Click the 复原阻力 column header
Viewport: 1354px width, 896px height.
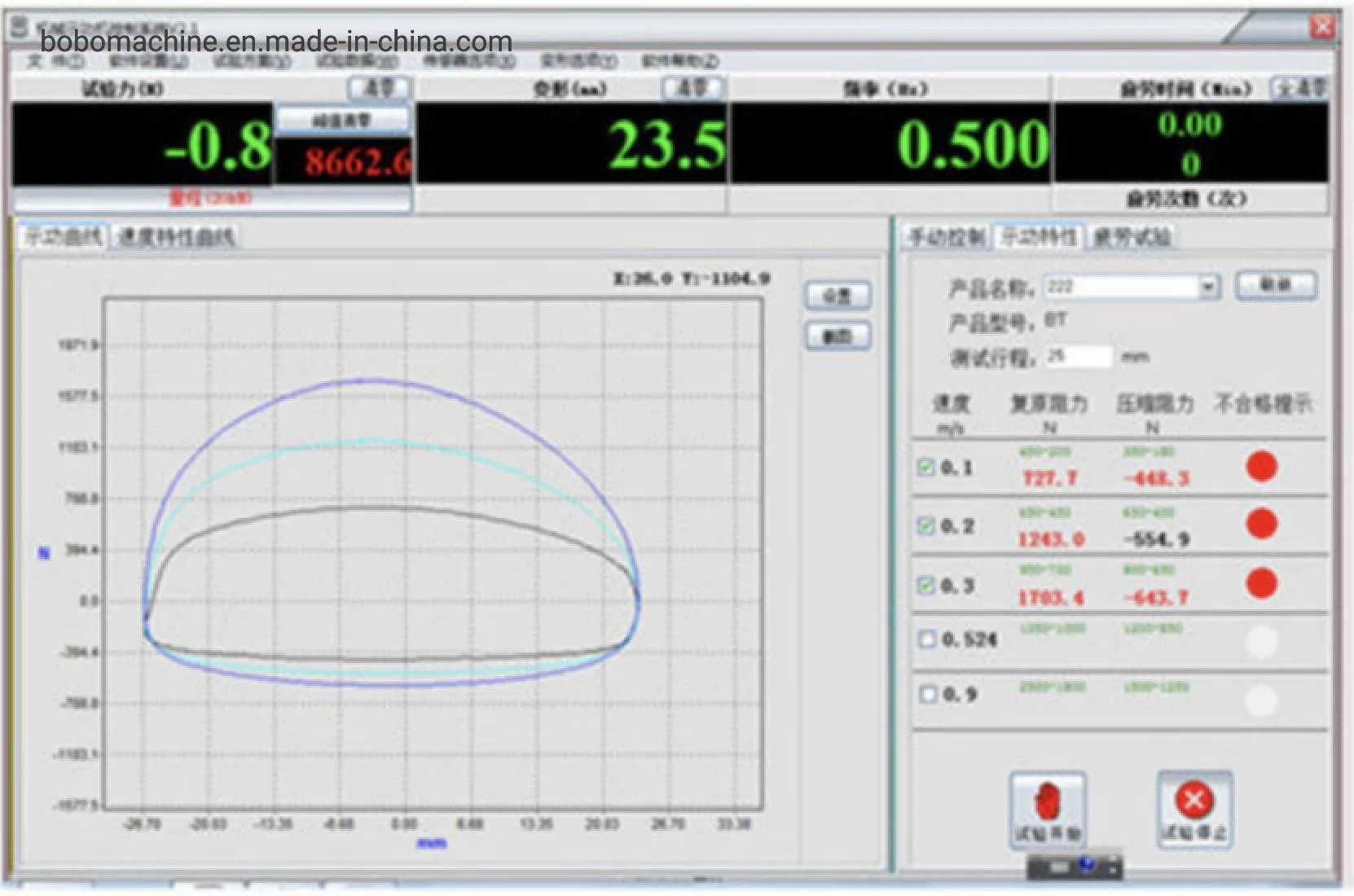coord(1049,403)
